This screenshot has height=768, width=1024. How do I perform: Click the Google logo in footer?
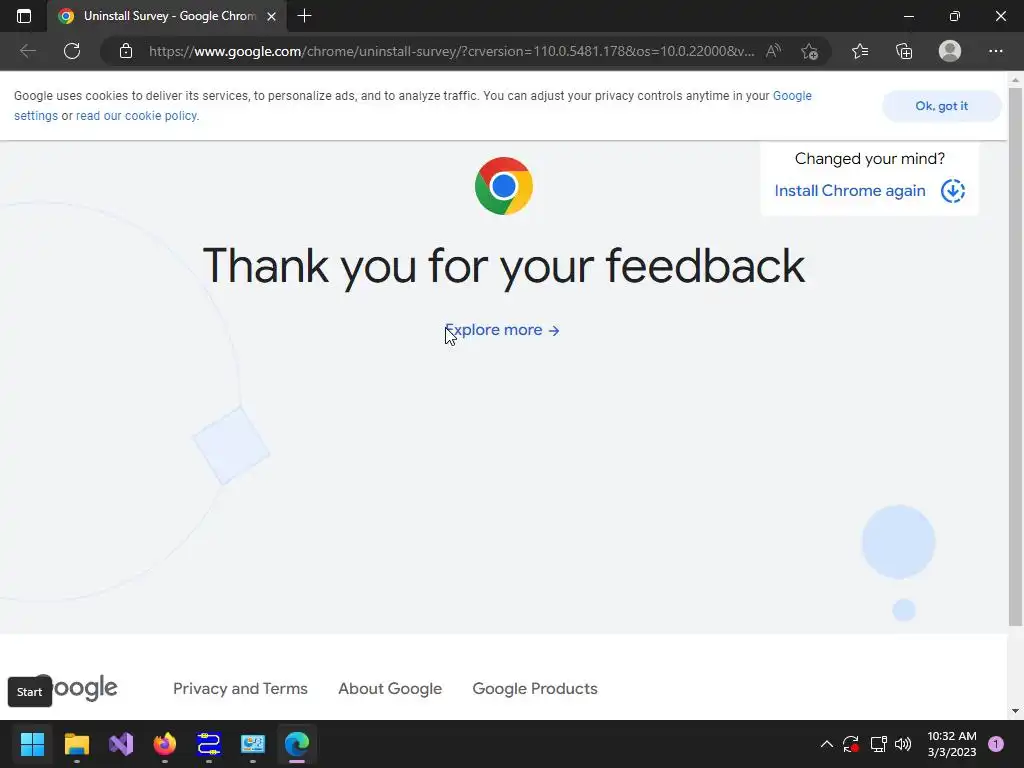pos(76,687)
